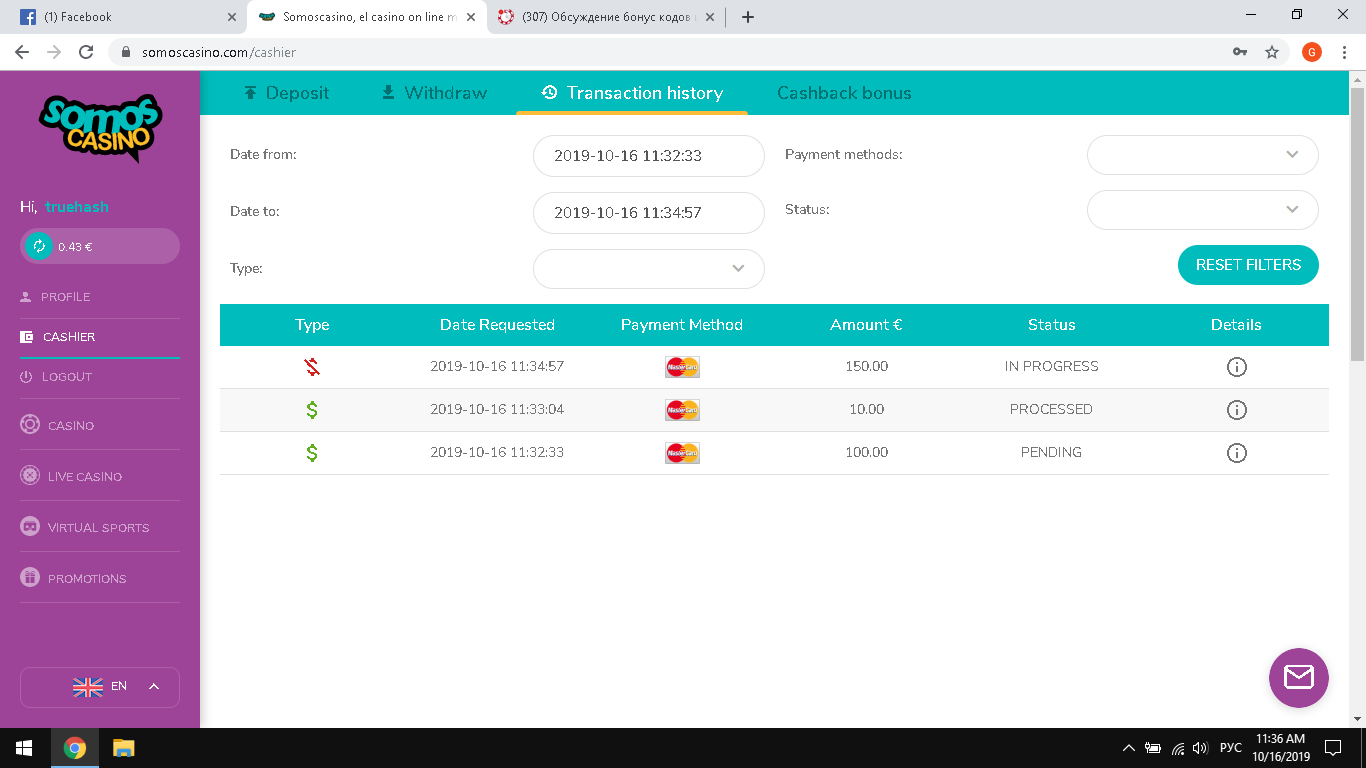
Task: Click the browser back arrow
Action: (x=22, y=52)
